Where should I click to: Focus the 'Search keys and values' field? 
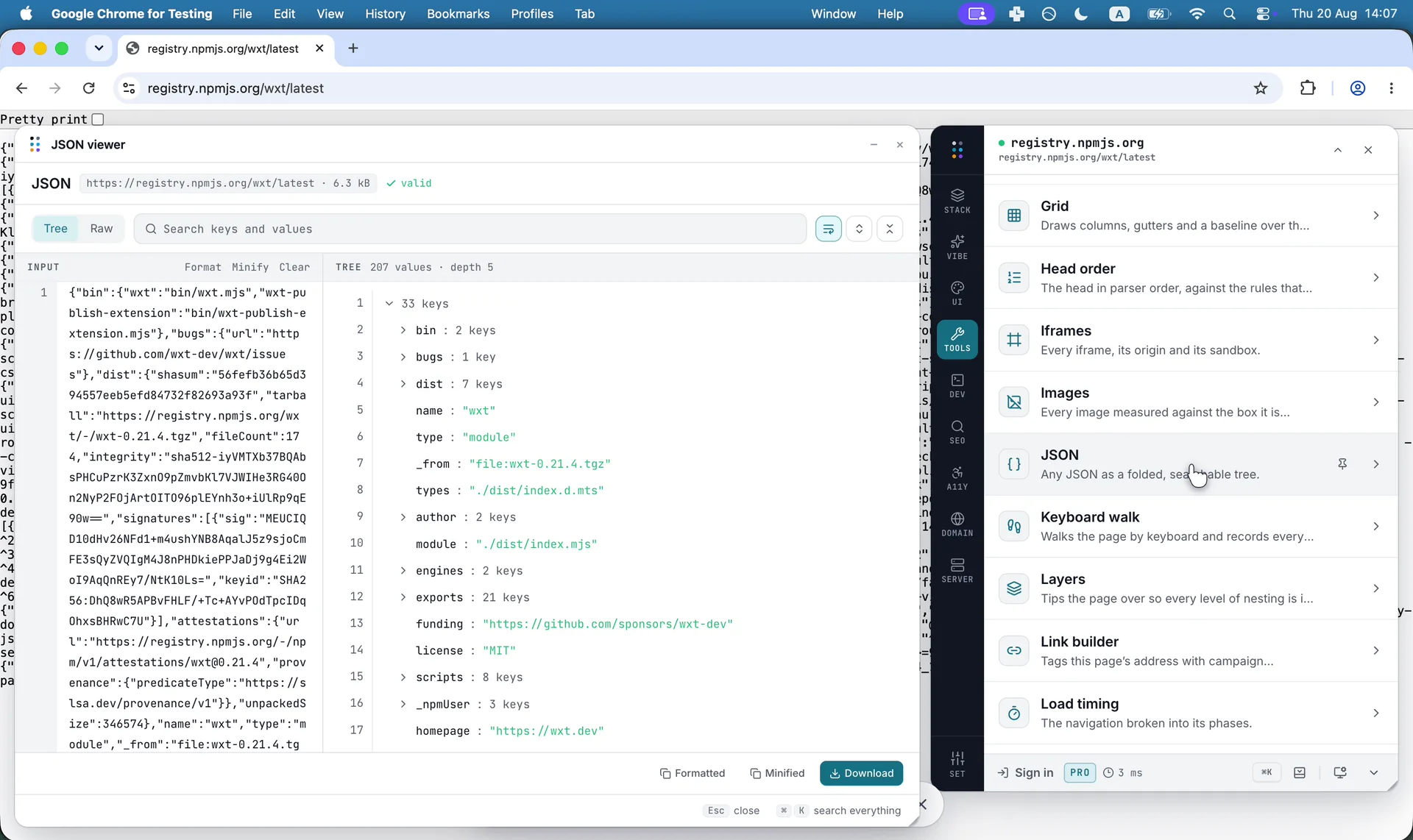[x=470, y=229]
